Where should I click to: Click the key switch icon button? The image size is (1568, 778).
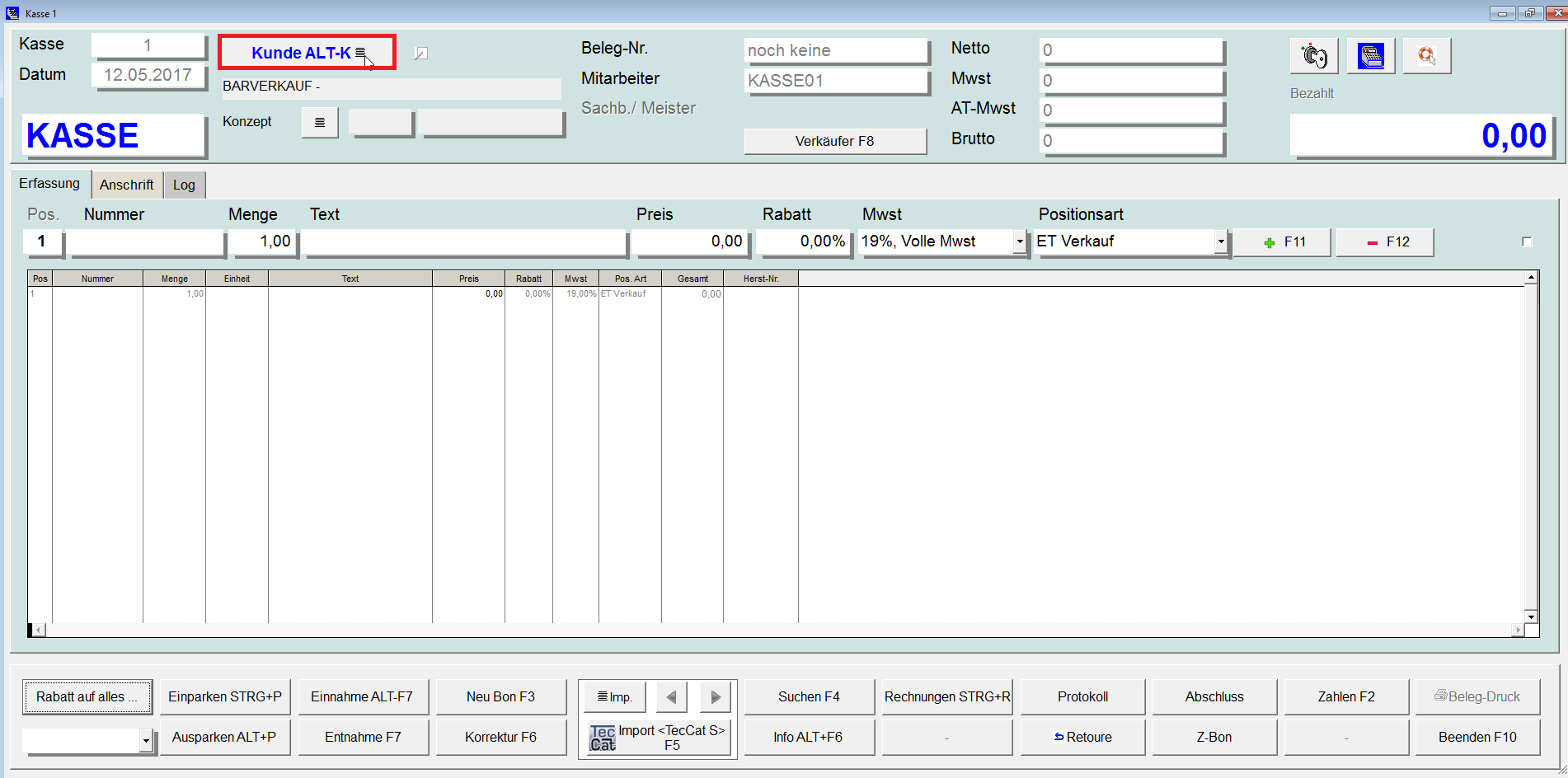click(1313, 55)
